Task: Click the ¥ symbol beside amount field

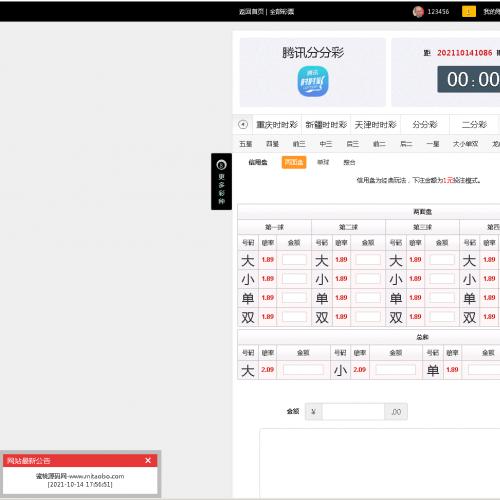Action: pyautogui.click(x=313, y=412)
